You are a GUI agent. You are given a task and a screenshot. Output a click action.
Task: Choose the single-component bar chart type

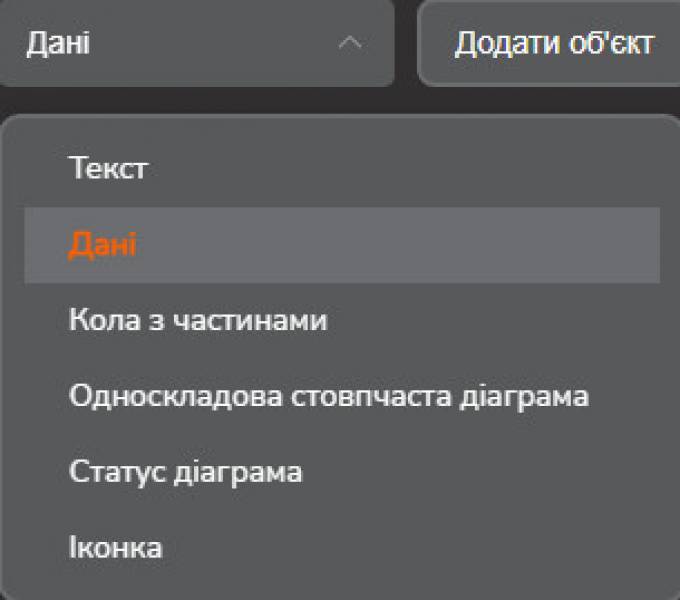click(x=329, y=396)
